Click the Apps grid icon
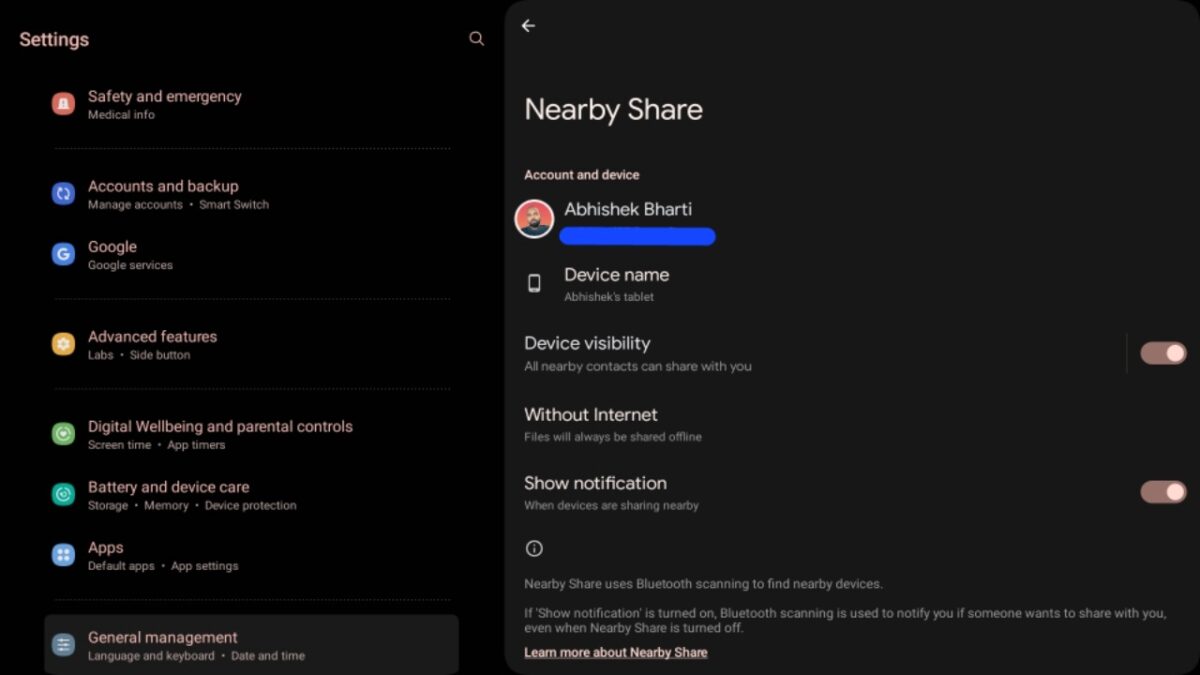This screenshot has height=675, width=1200. pyautogui.click(x=63, y=555)
